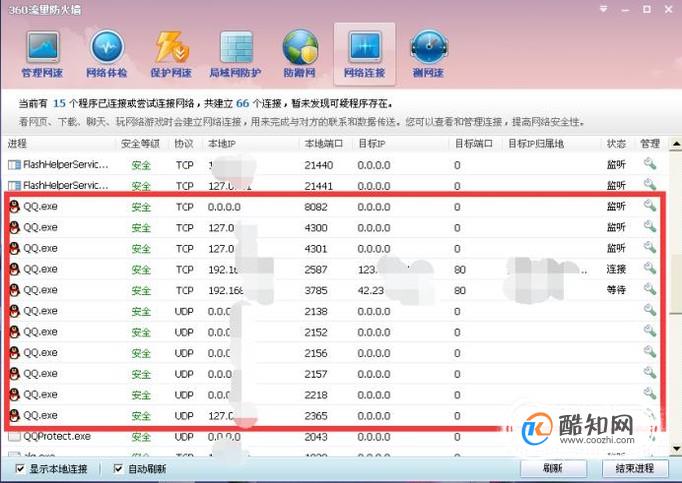Click the vertical scrollbar thumb
The height and width of the screenshot is (483, 682).
click(x=676, y=285)
